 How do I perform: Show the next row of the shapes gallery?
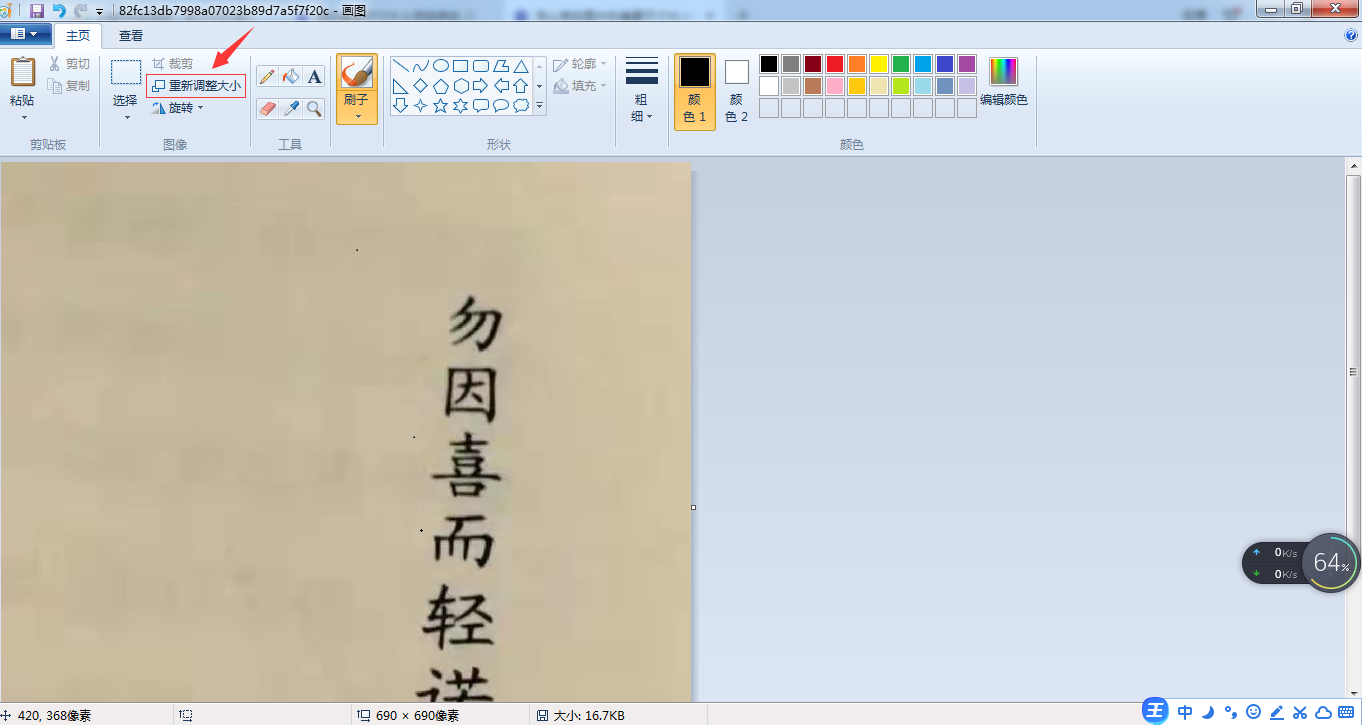point(540,86)
